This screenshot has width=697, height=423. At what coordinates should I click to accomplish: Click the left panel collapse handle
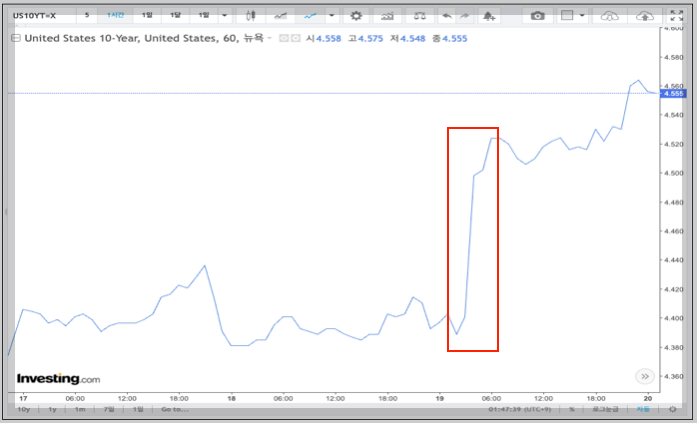click(6, 212)
